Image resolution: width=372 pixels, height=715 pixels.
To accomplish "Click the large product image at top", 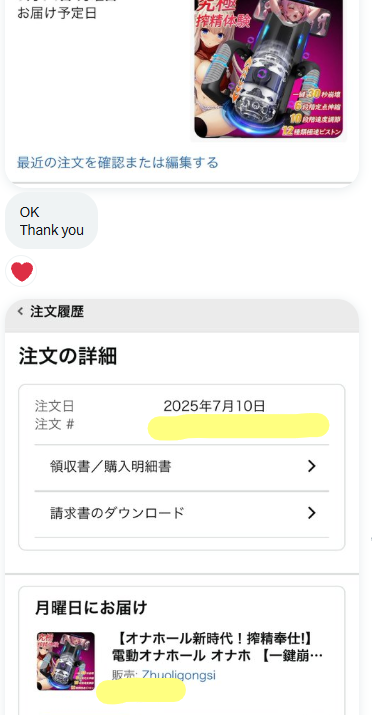I will pos(269,68).
